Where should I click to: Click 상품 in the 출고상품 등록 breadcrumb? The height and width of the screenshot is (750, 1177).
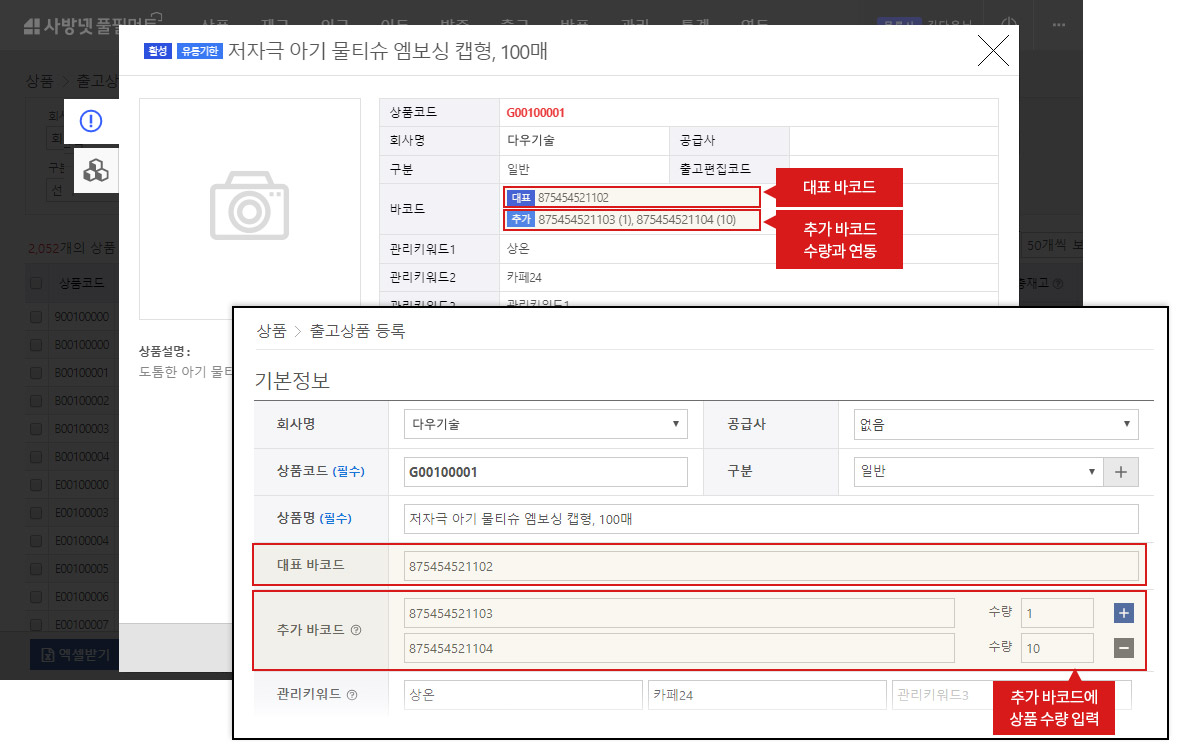271,331
